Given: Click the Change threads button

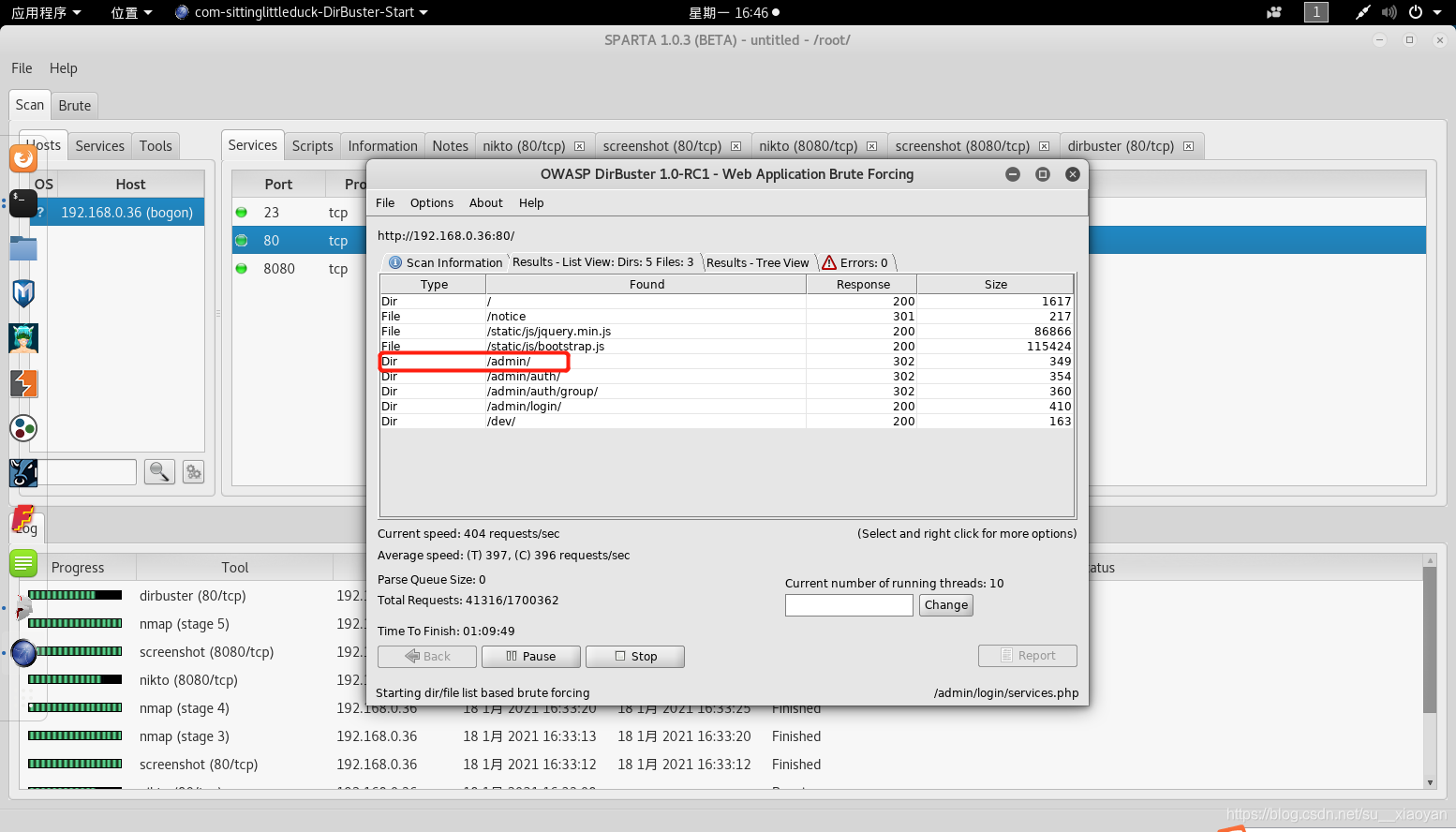Looking at the screenshot, I should pyautogui.click(x=946, y=605).
